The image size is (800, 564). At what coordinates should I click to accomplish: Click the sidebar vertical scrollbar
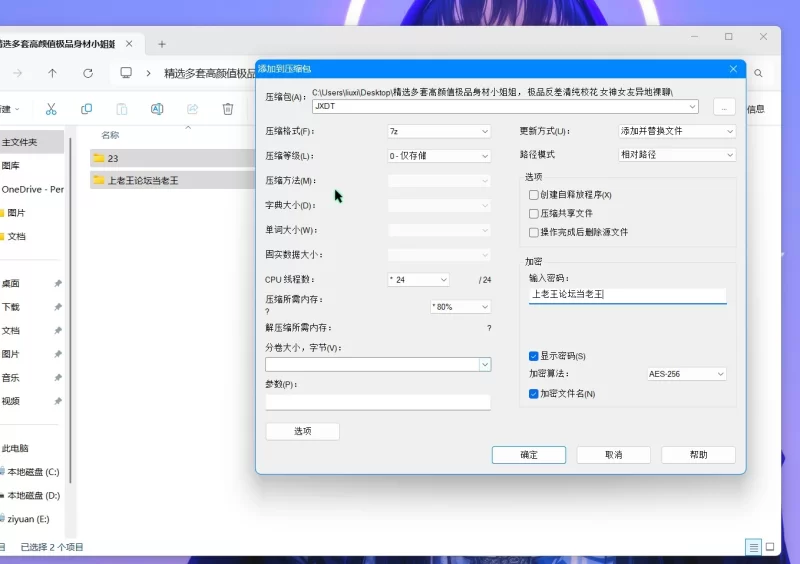70,311
